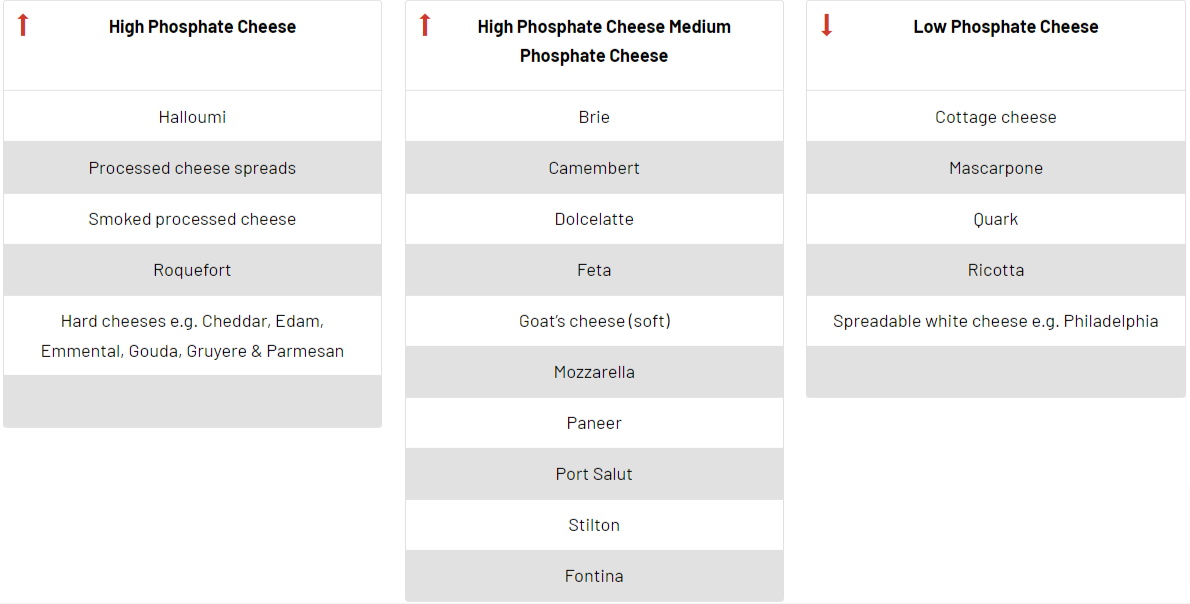
Task: Select the Hard cheeses e.g. Cheddar entry
Action: tap(192, 335)
